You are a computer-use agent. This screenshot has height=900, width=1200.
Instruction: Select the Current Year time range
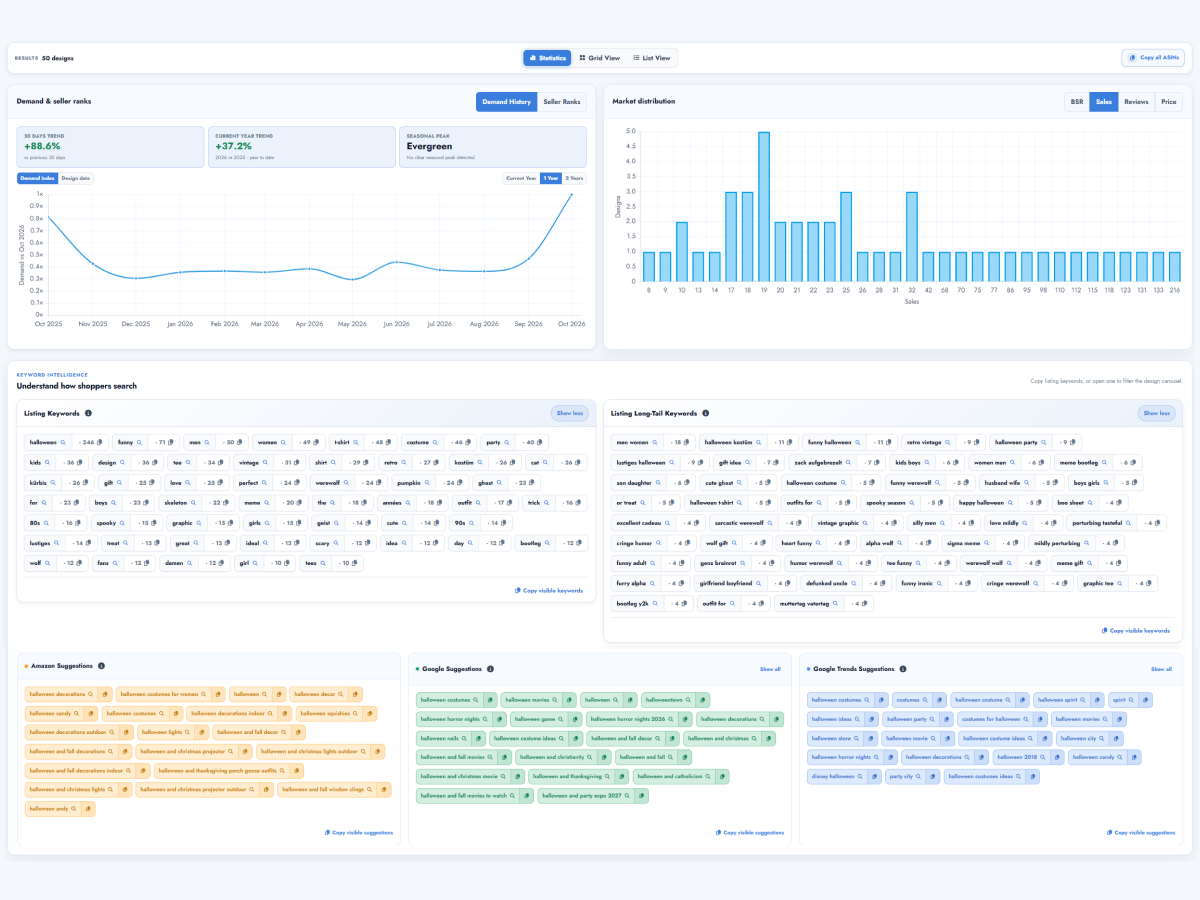(521, 178)
